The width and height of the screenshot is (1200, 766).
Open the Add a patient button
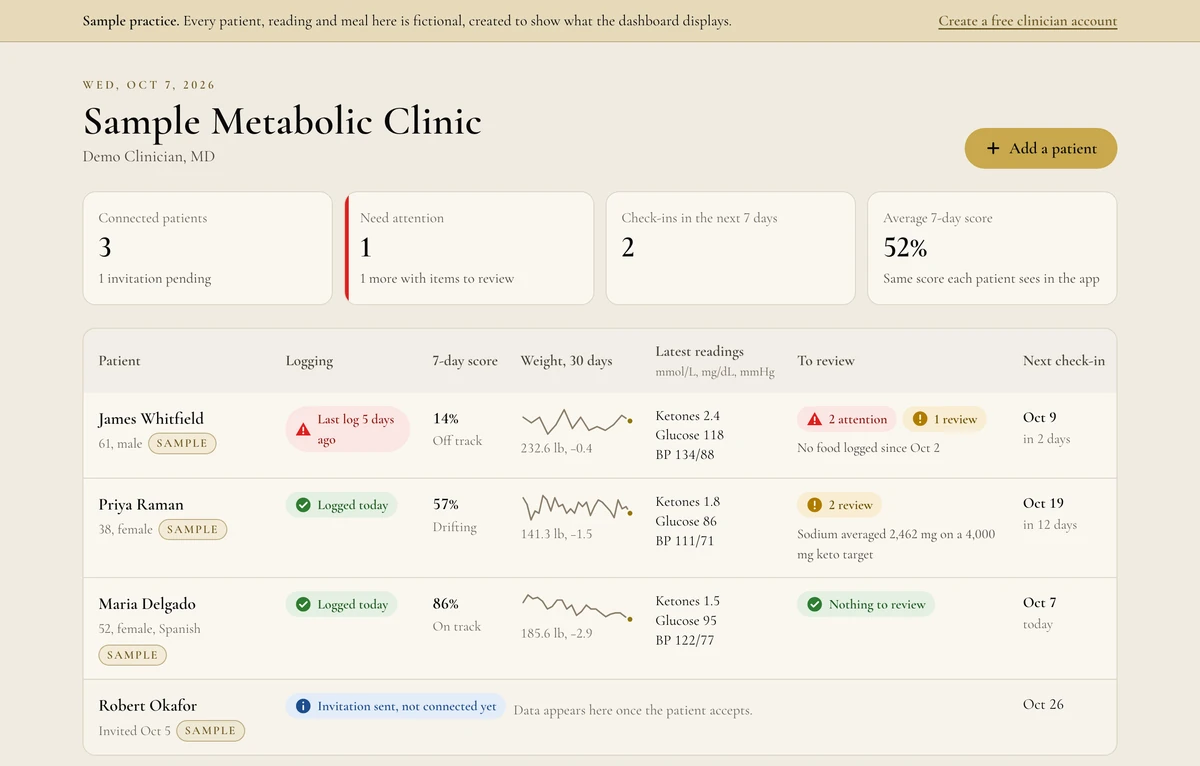point(1040,148)
